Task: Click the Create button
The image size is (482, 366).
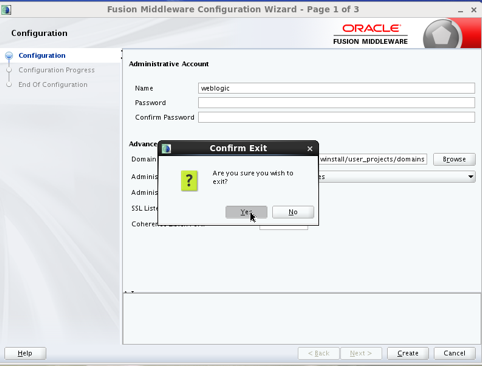Action: coord(408,353)
